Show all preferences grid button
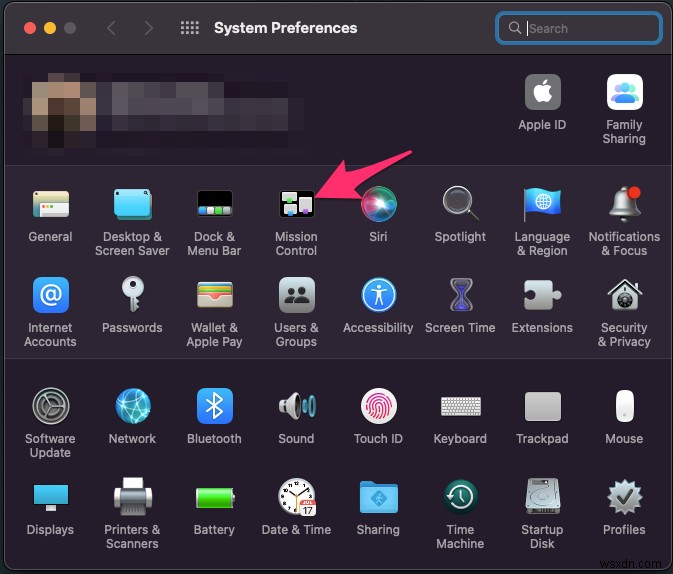 189,28
